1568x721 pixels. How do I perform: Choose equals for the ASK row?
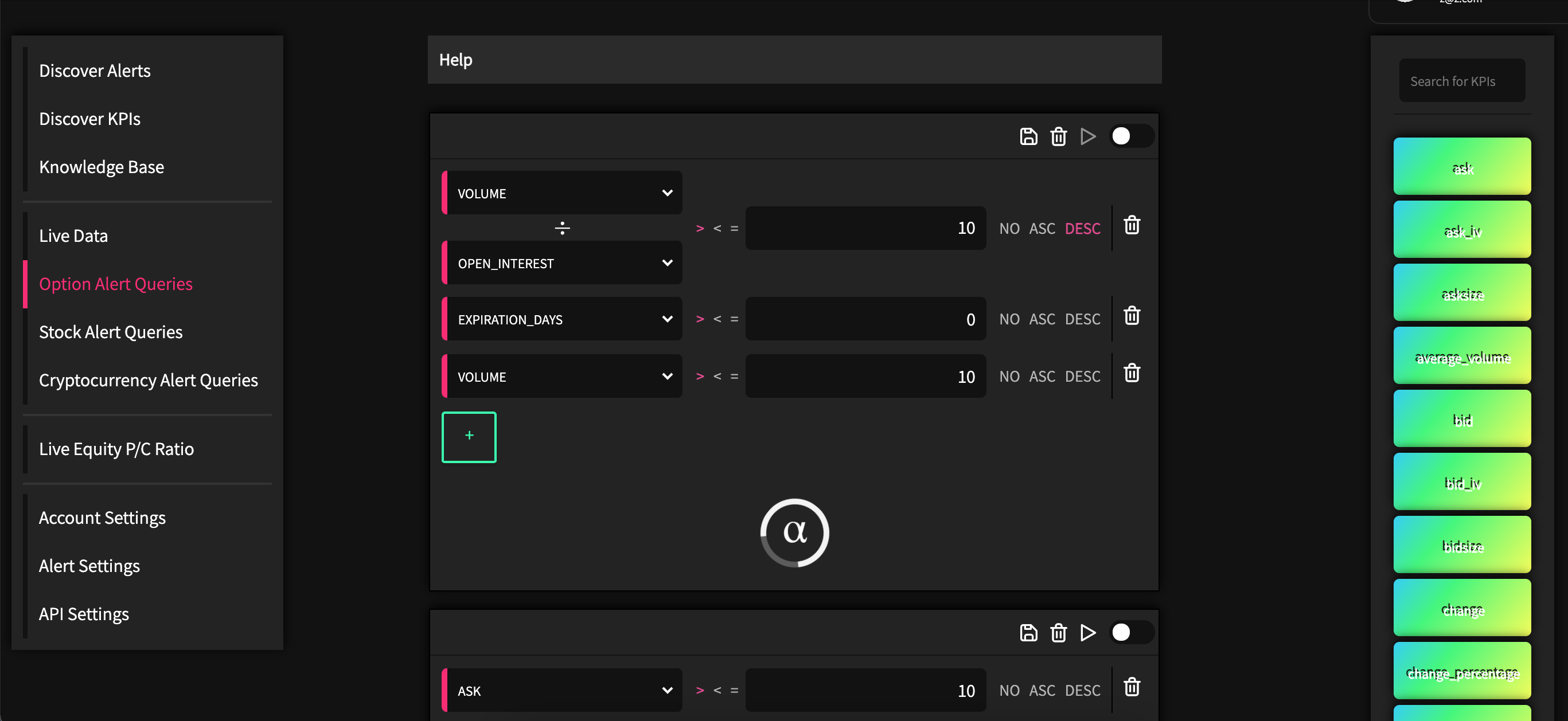pyautogui.click(x=734, y=690)
